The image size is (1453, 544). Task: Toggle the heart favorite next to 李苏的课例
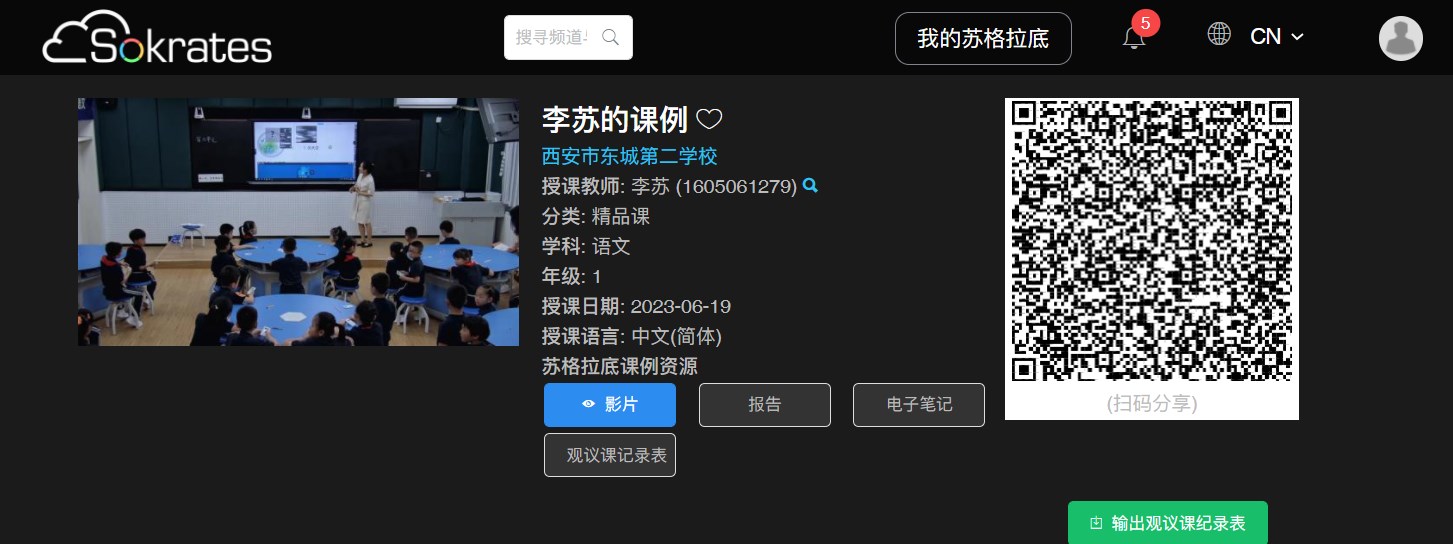709,119
